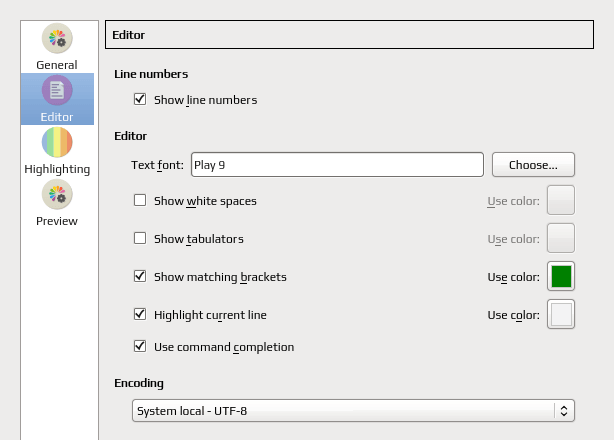Disable Use command completion

click(140, 346)
